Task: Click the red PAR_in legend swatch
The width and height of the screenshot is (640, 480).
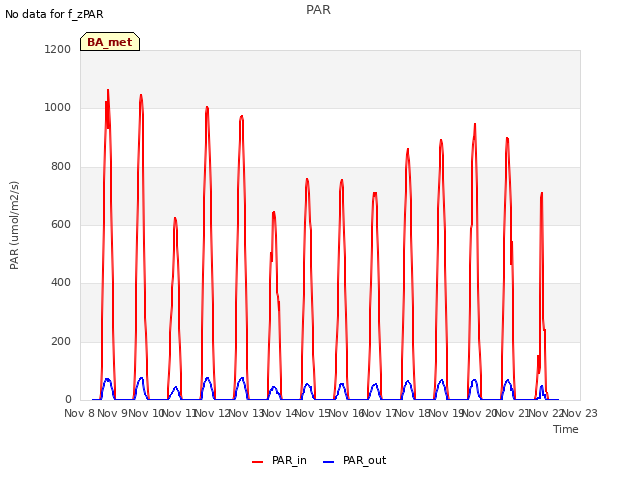Action: coord(258,462)
